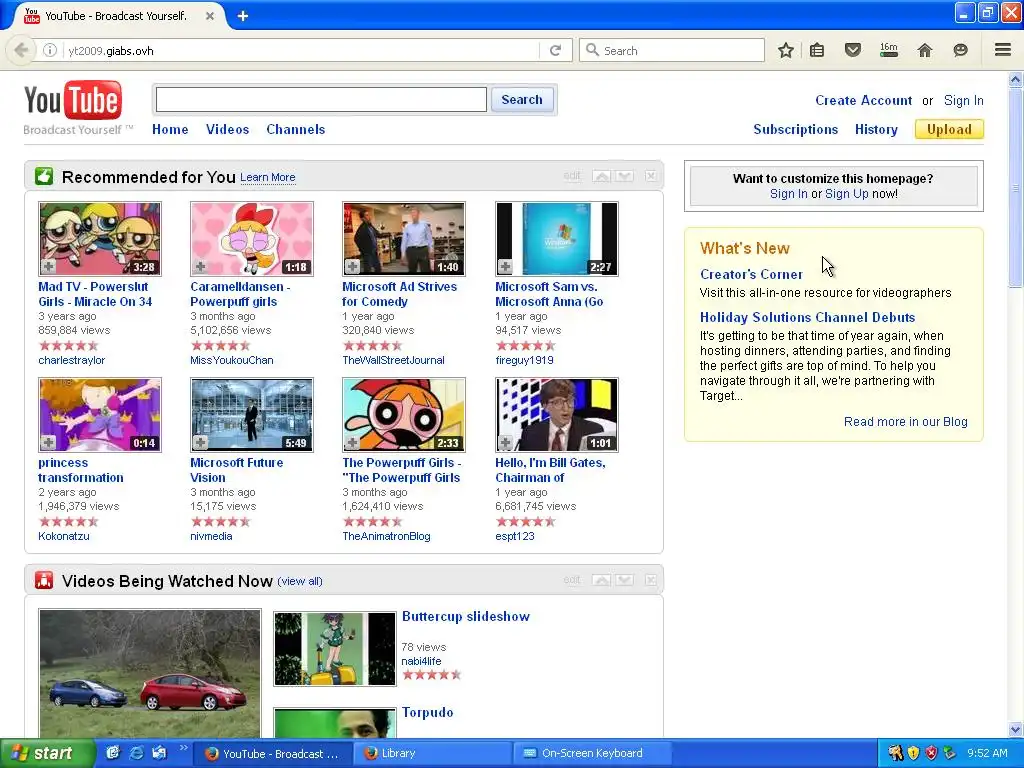Add Microsoft Ad Strives video to queue
This screenshot has height=768, width=1024.
pyautogui.click(x=352, y=266)
